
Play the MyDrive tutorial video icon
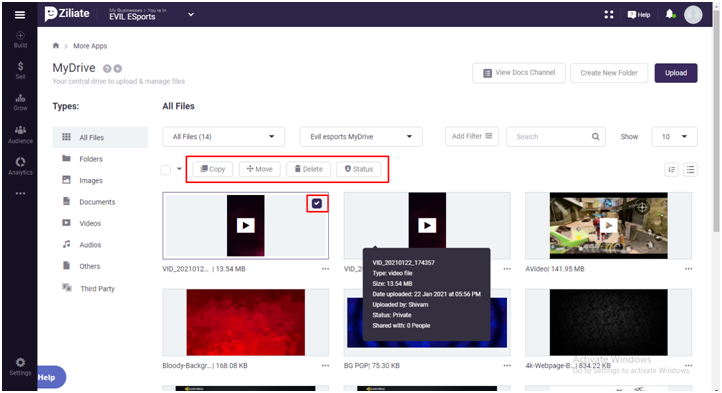click(118, 69)
